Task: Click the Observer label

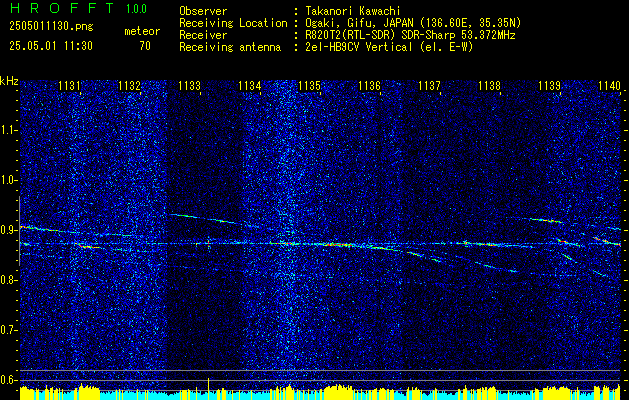Action: coord(203,11)
